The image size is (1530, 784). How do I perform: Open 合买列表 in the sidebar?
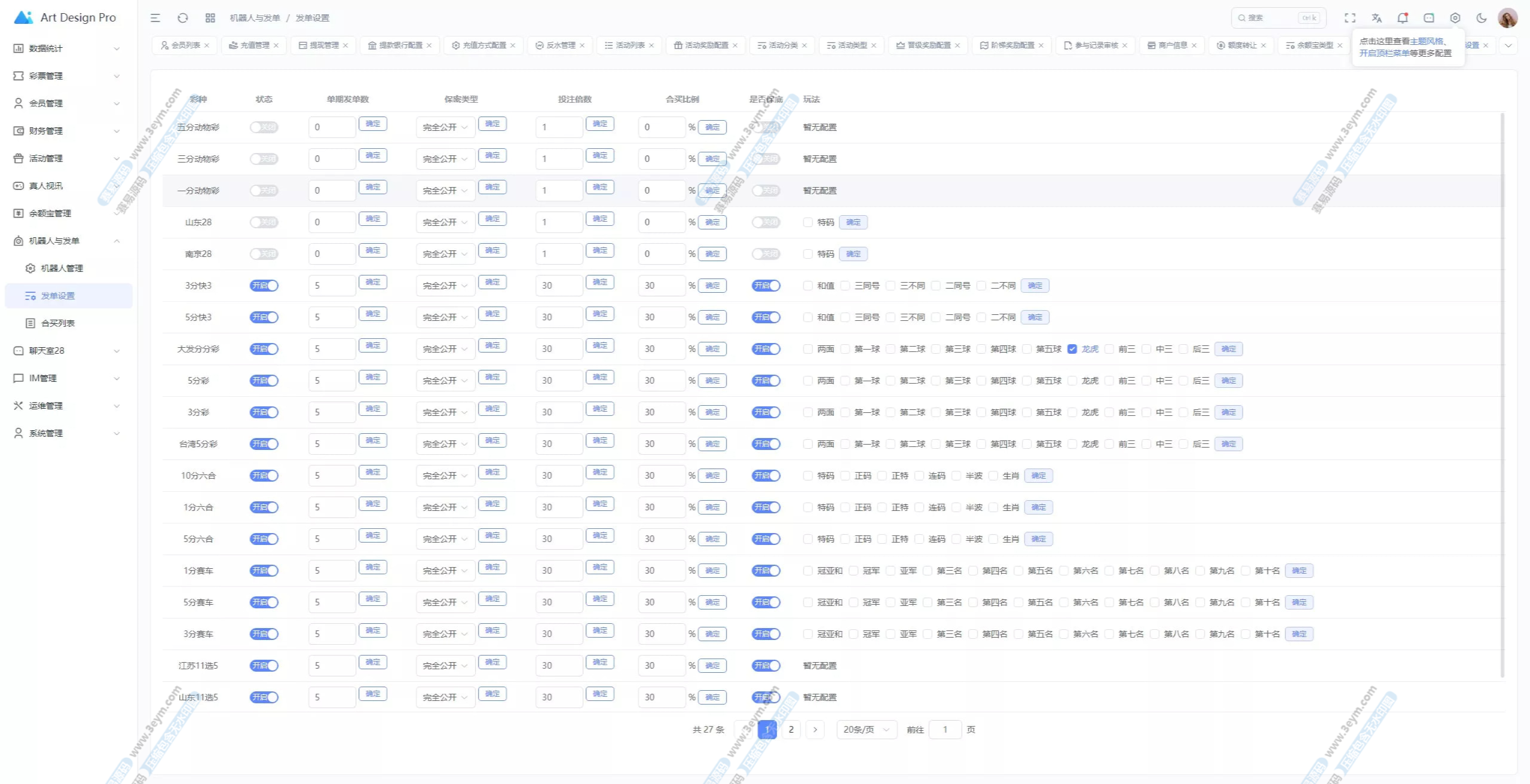[x=58, y=323]
